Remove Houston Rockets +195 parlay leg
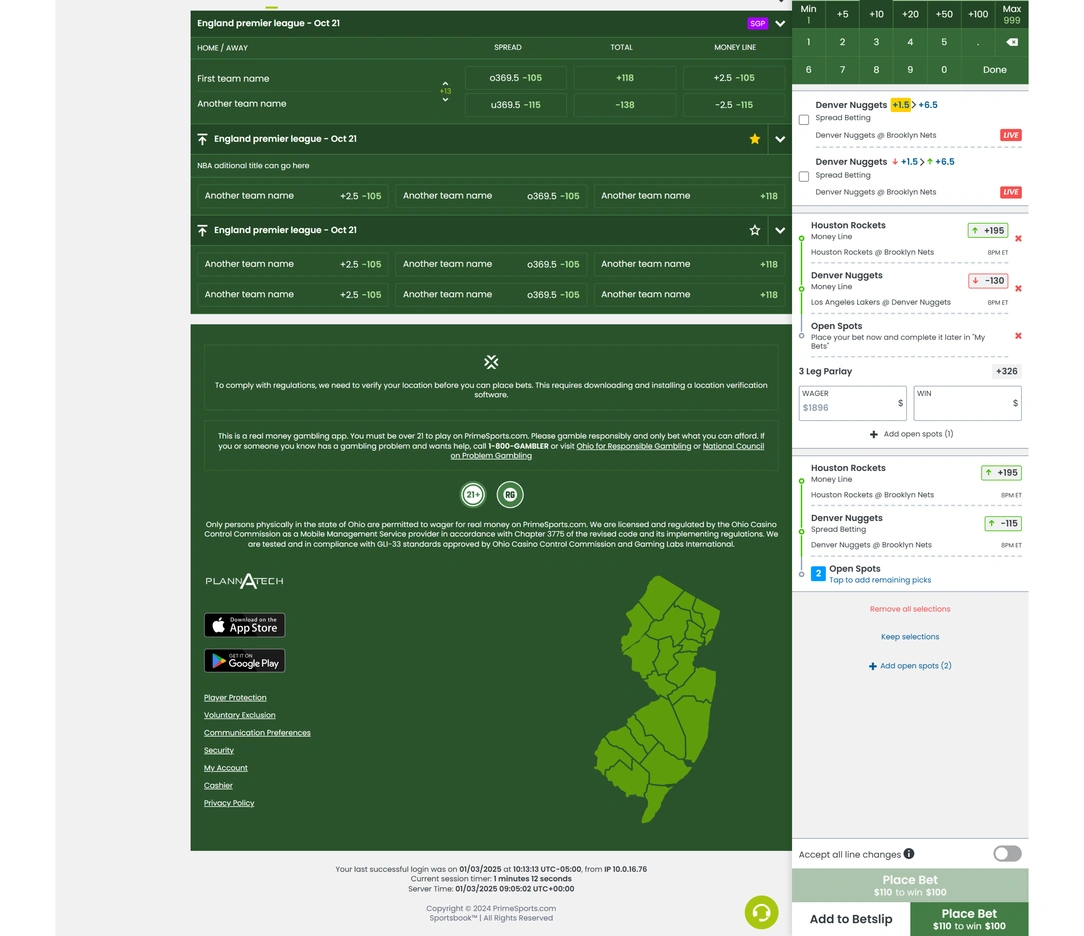This screenshot has width=1084, height=936. [x=1018, y=238]
